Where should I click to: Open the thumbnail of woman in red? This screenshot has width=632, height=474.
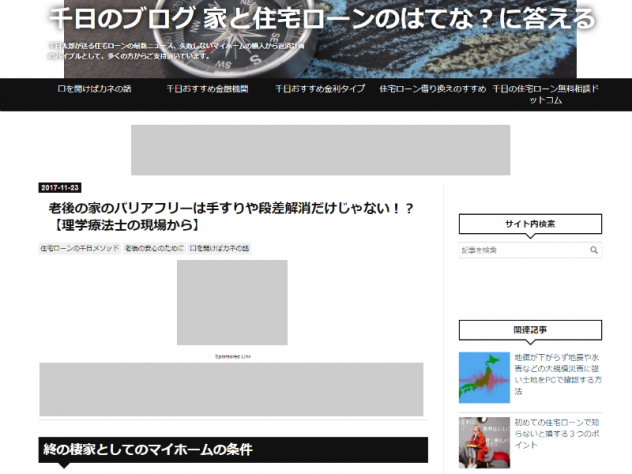484,443
